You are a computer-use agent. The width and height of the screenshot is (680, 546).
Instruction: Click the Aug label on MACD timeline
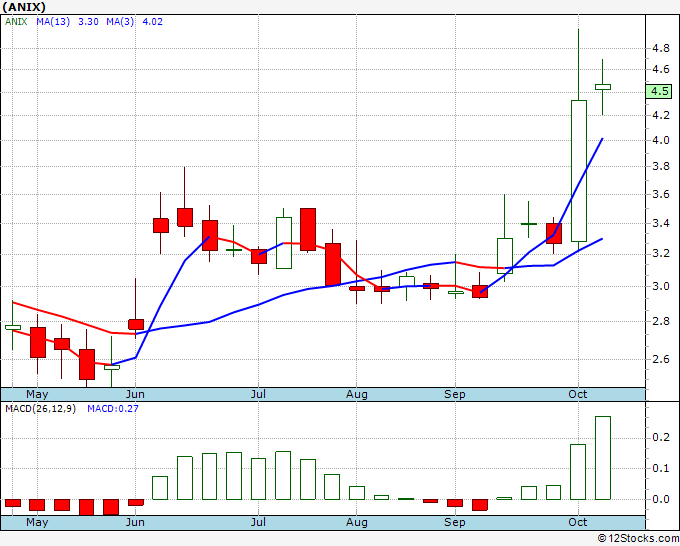coord(356,522)
